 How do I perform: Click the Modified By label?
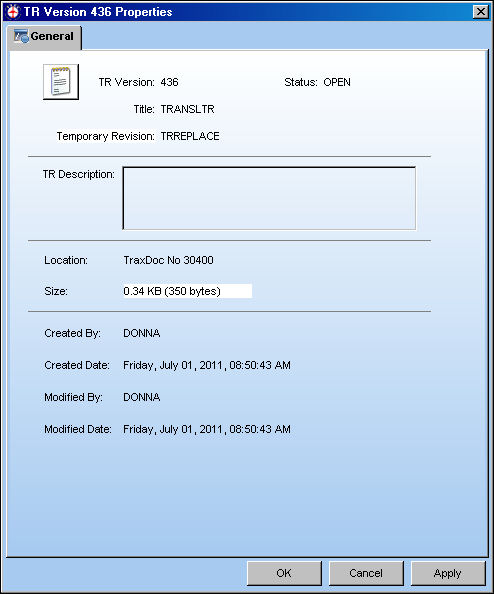coord(73,397)
